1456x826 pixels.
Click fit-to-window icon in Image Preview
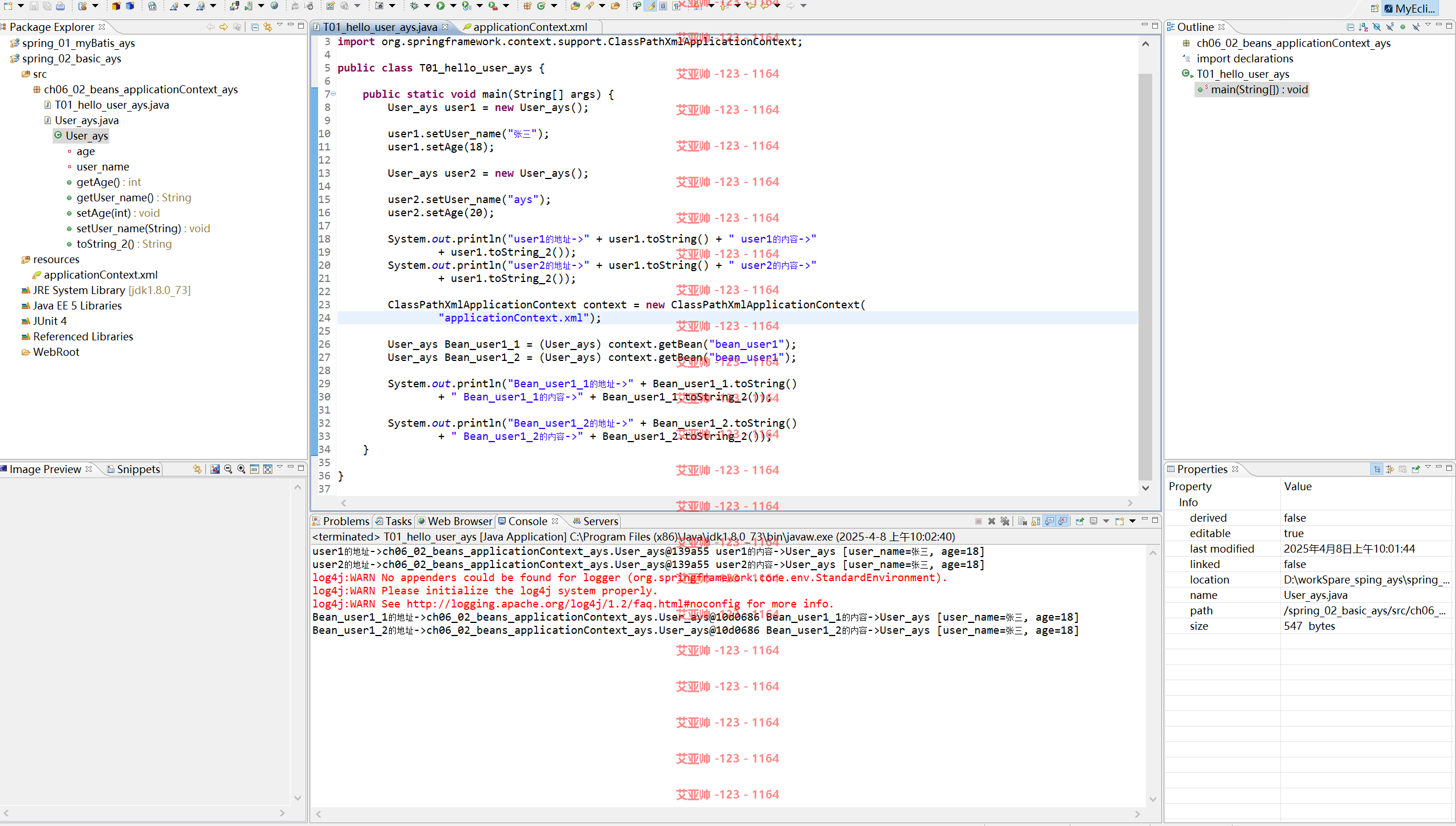(268, 469)
